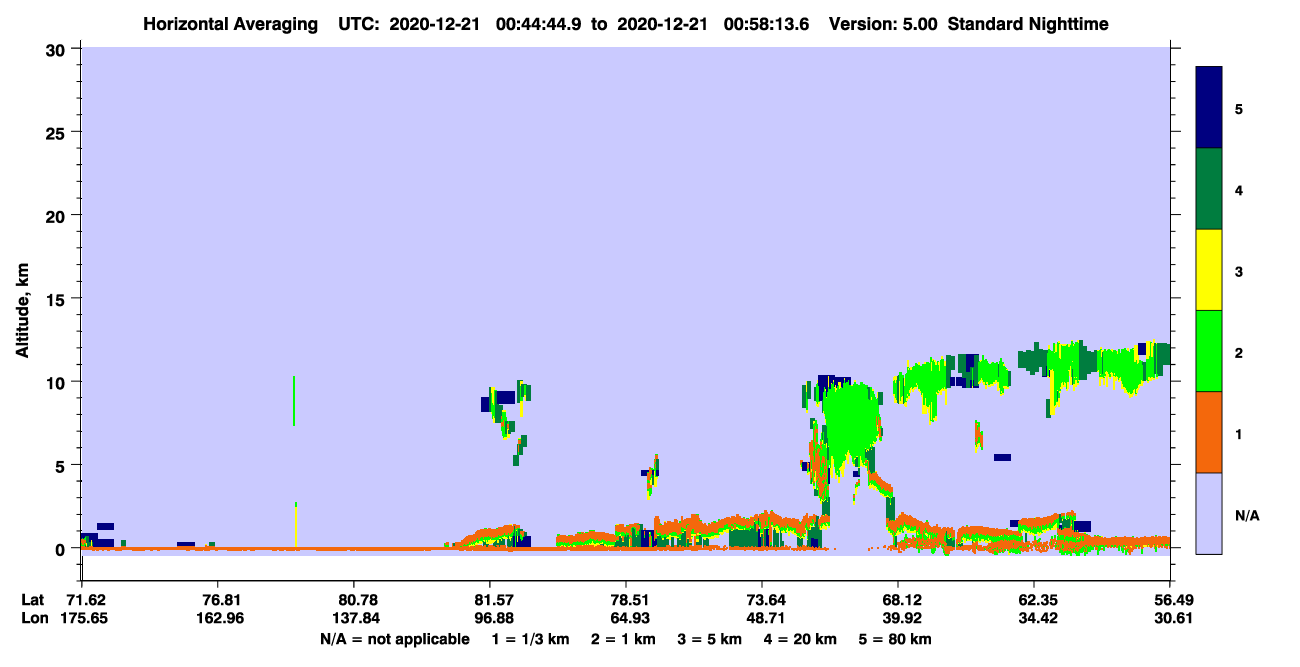Click the altitude tick label 25

pos(58,132)
